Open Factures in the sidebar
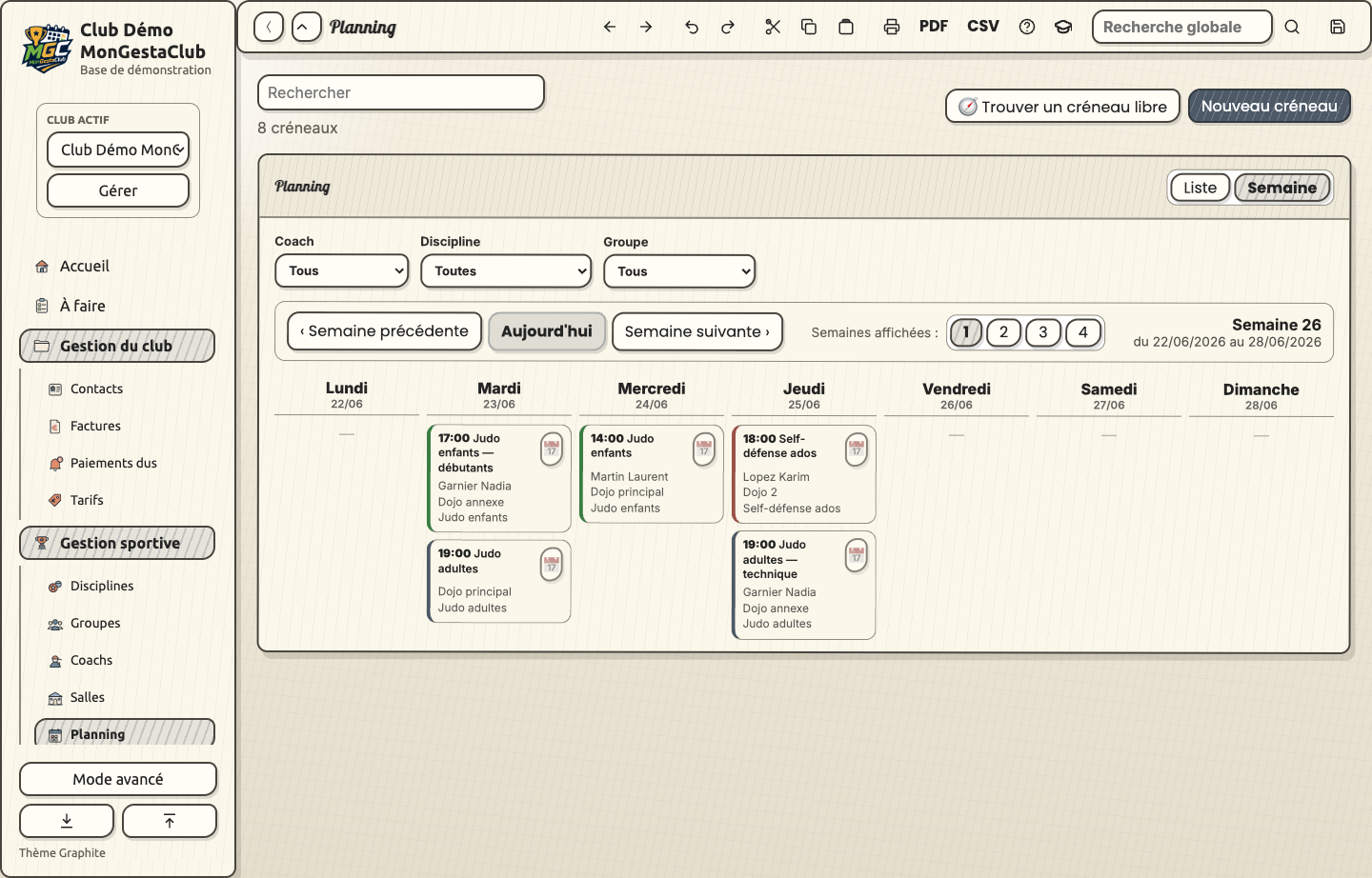The image size is (1372, 878). tap(95, 426)
